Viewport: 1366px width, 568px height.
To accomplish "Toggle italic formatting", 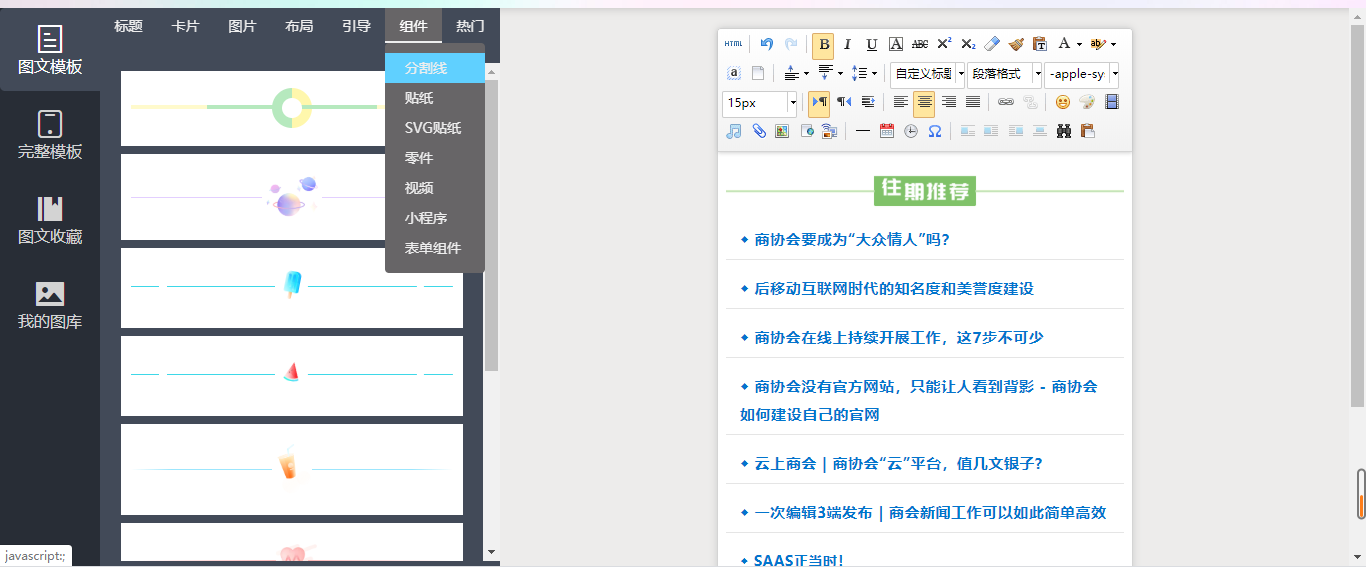I will point(848,44).
